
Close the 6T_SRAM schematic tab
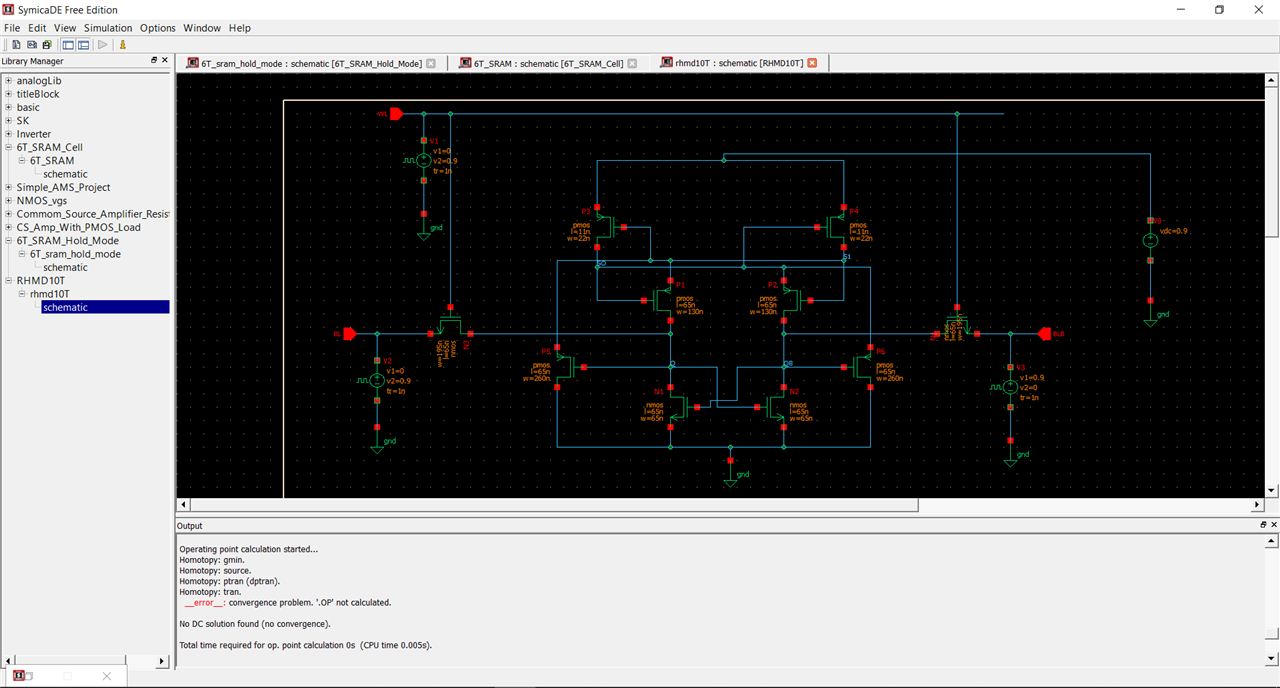(632, 63)
